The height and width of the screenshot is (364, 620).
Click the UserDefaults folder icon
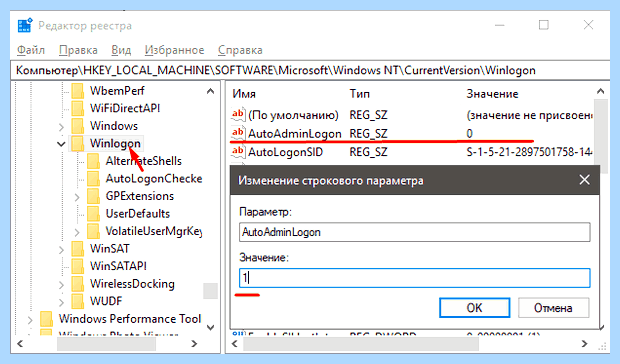pos(93,213)
